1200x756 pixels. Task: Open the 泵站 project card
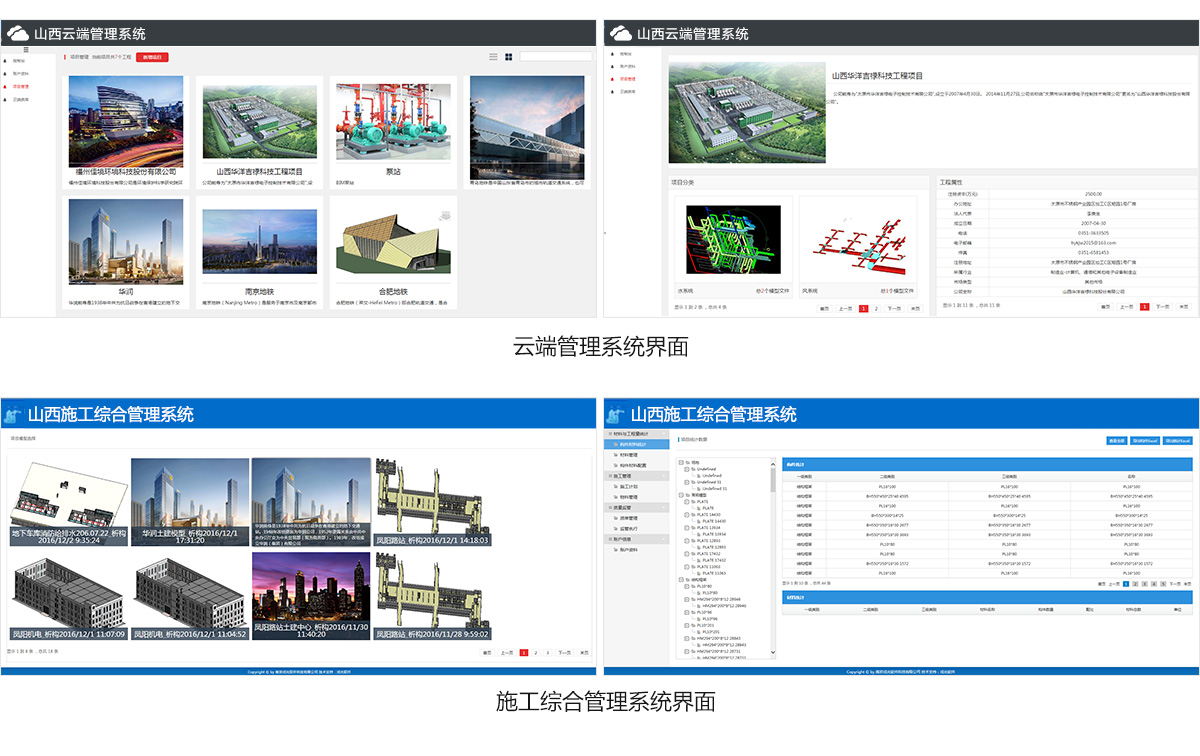pyautogui.click(x=393, y=132)
